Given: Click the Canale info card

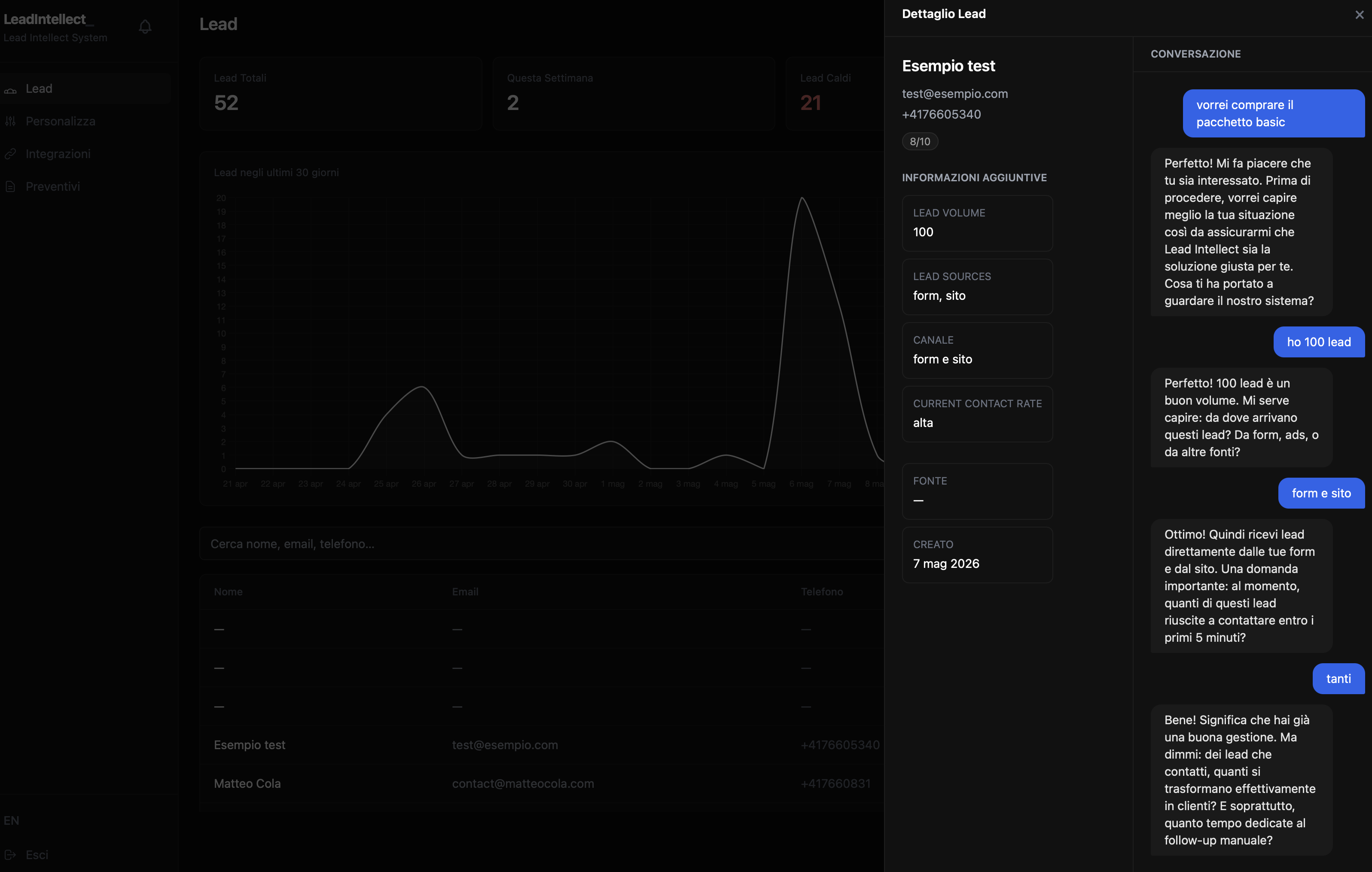Looking at the screenshot, I should coord(977,350).
